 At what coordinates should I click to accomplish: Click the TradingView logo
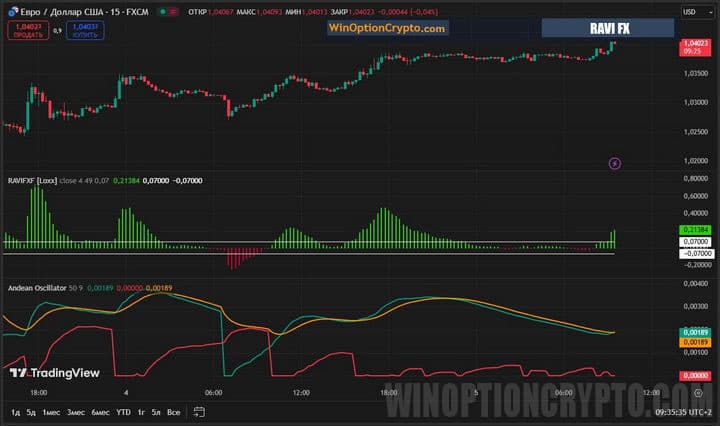(x=55, y=373)
